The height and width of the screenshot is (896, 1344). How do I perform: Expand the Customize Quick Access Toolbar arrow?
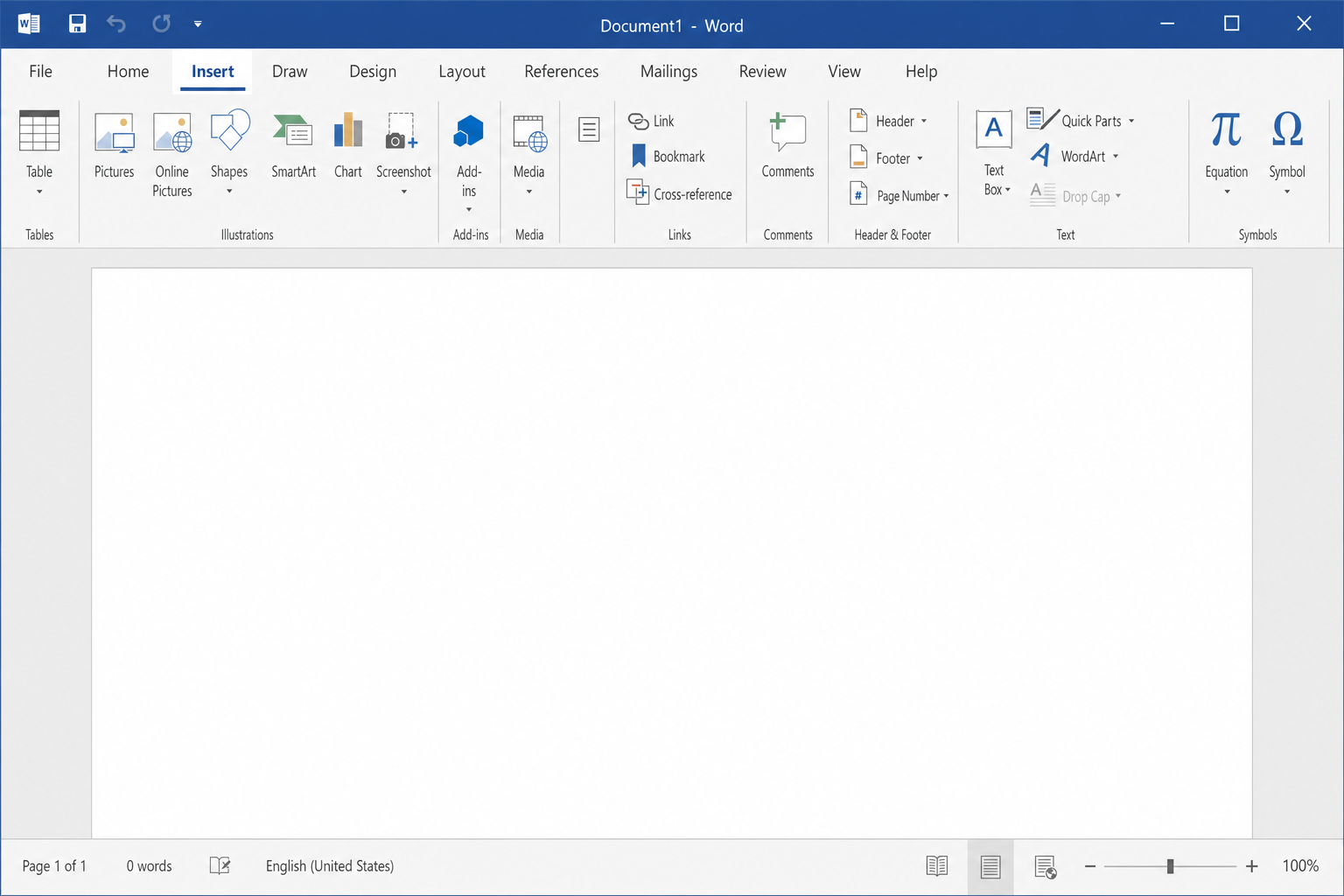pyautogui.click(x=198, y=24)
